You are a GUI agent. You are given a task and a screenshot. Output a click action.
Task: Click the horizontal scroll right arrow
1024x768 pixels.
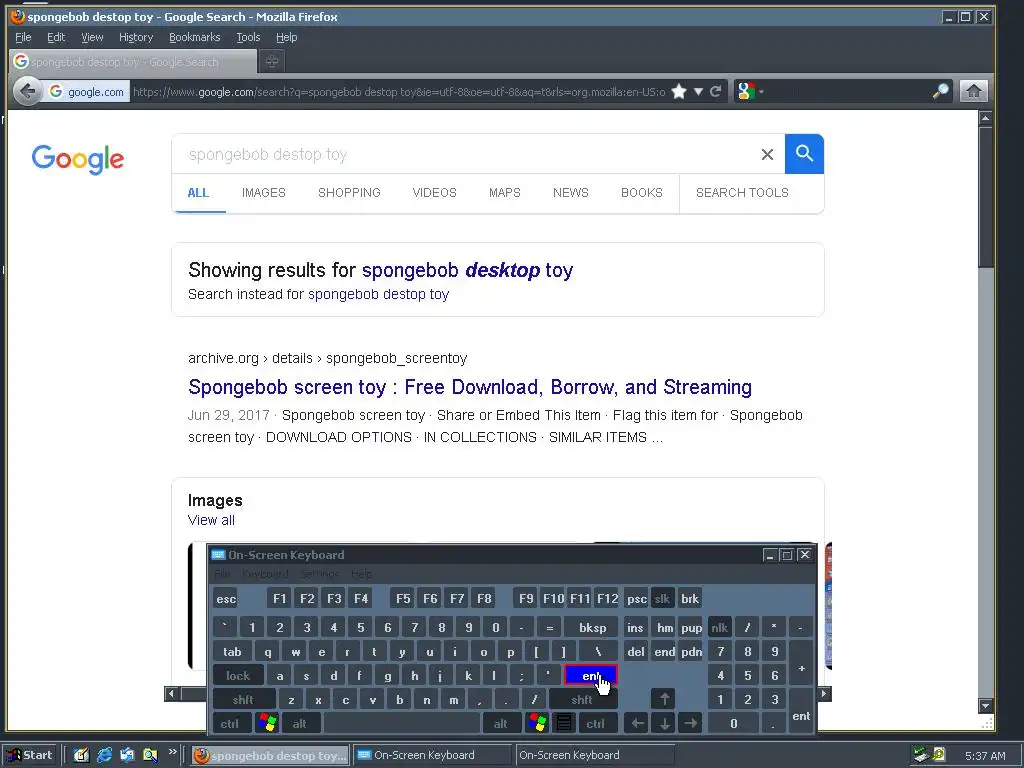pos(824,694)
